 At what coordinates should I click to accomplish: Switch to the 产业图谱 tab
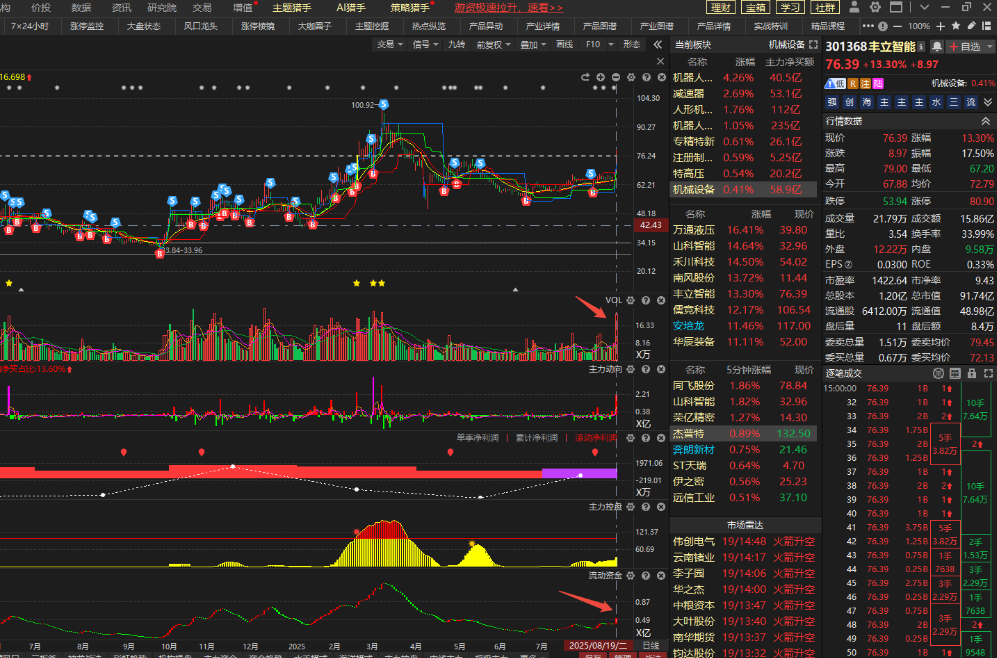(x=657, y=26)
